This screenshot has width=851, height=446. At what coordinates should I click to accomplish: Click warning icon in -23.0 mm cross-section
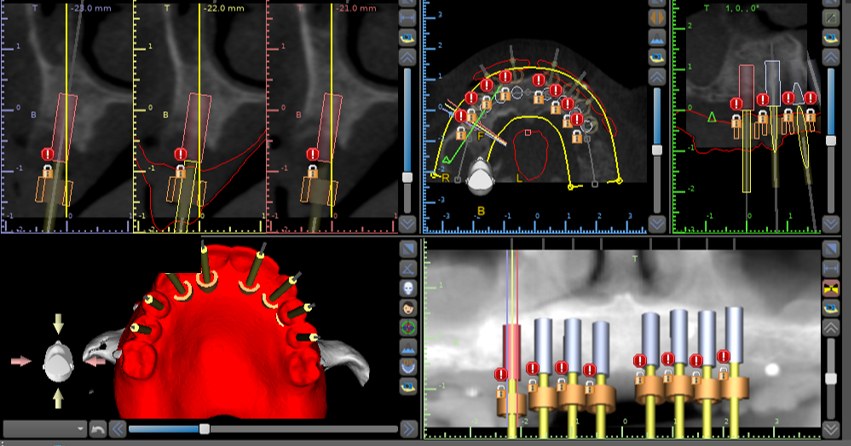click(x=48, y=155)
